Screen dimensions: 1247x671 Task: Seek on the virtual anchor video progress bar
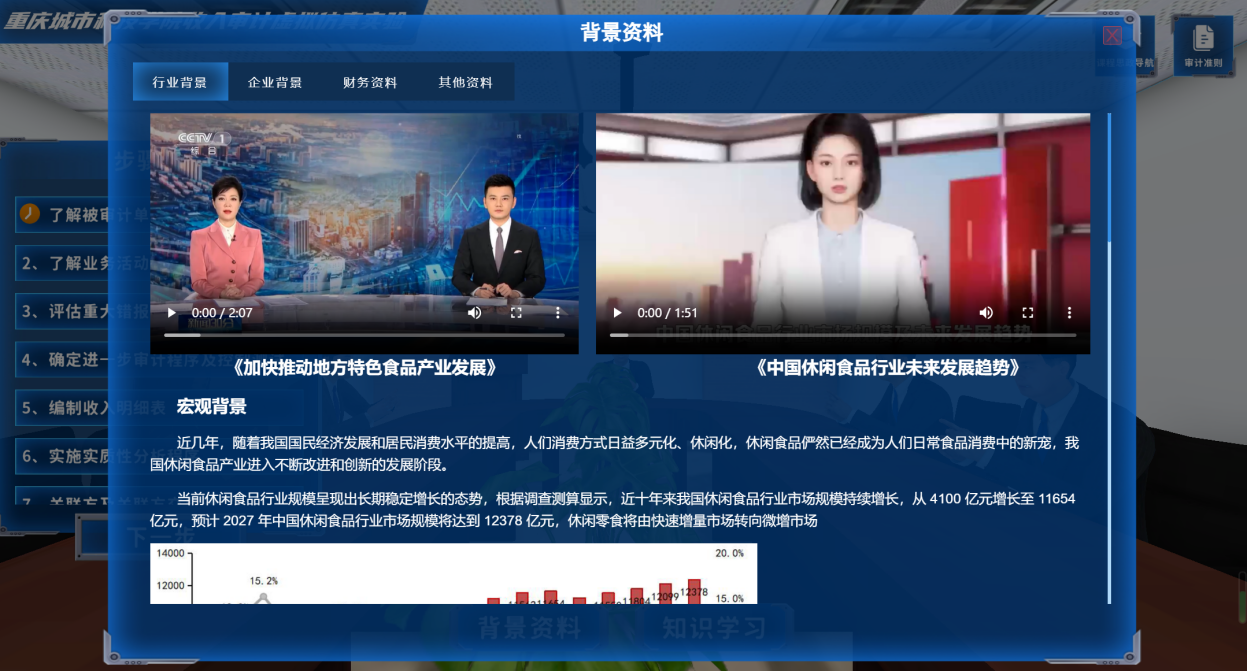[842, 335]
